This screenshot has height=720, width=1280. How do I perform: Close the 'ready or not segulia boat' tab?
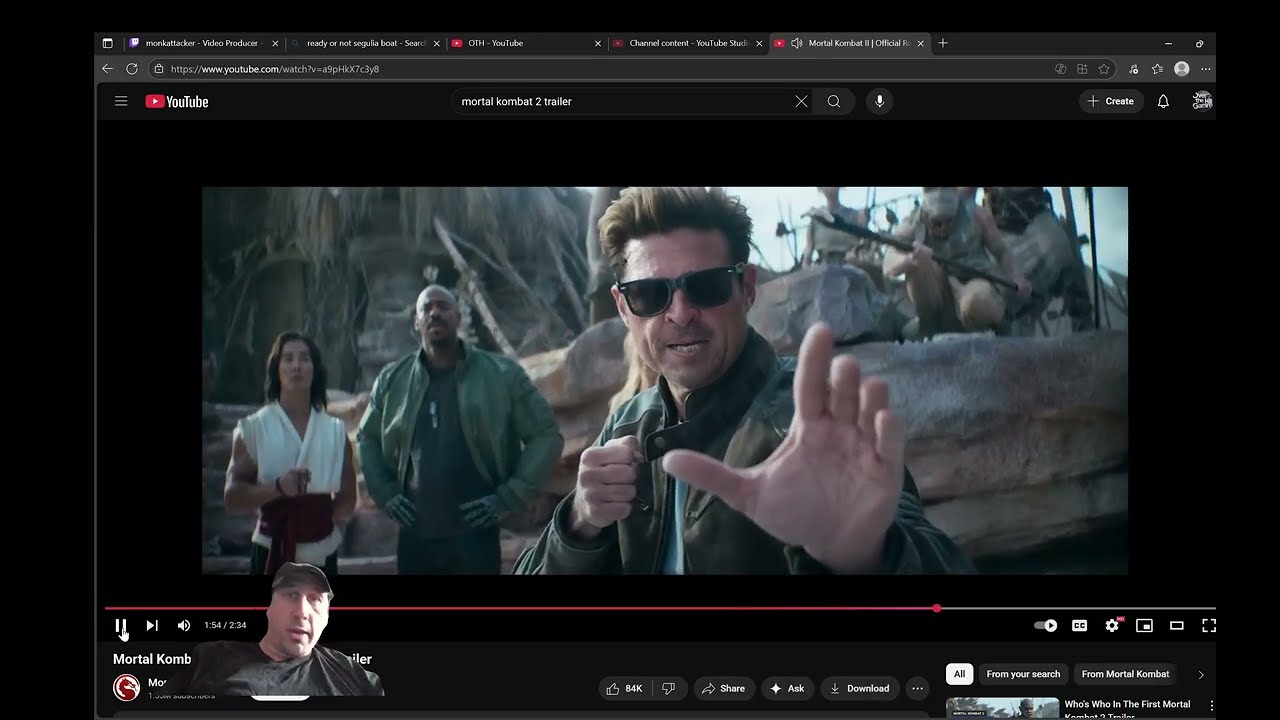coord(437,43)
